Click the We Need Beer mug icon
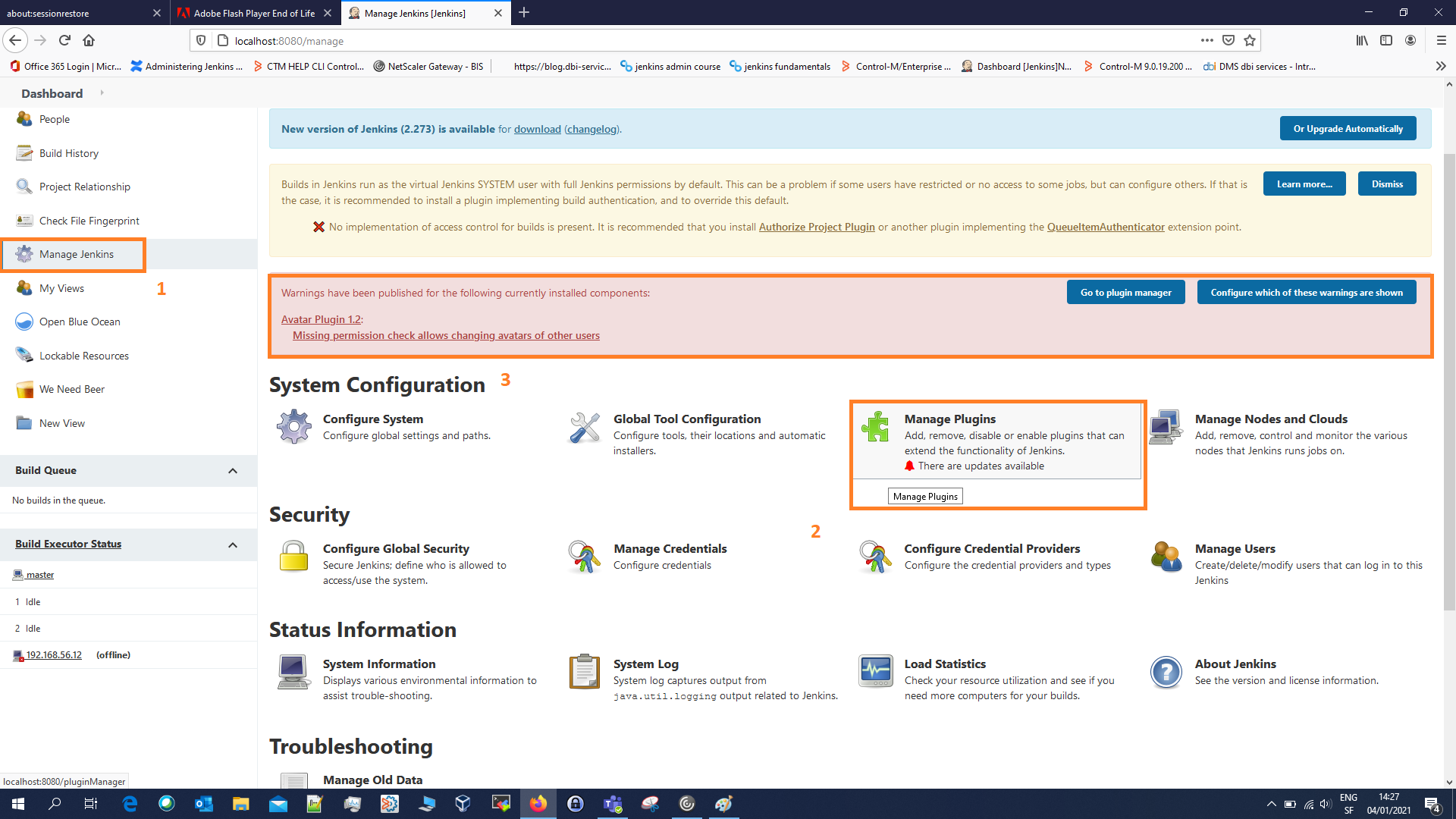This screenshot has width=1456, height=819. 24,389
